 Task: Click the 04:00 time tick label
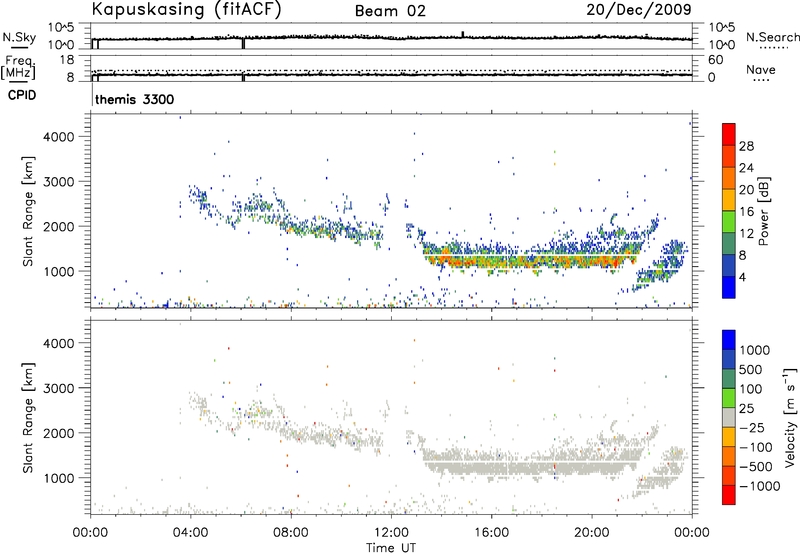coord(190,533)
